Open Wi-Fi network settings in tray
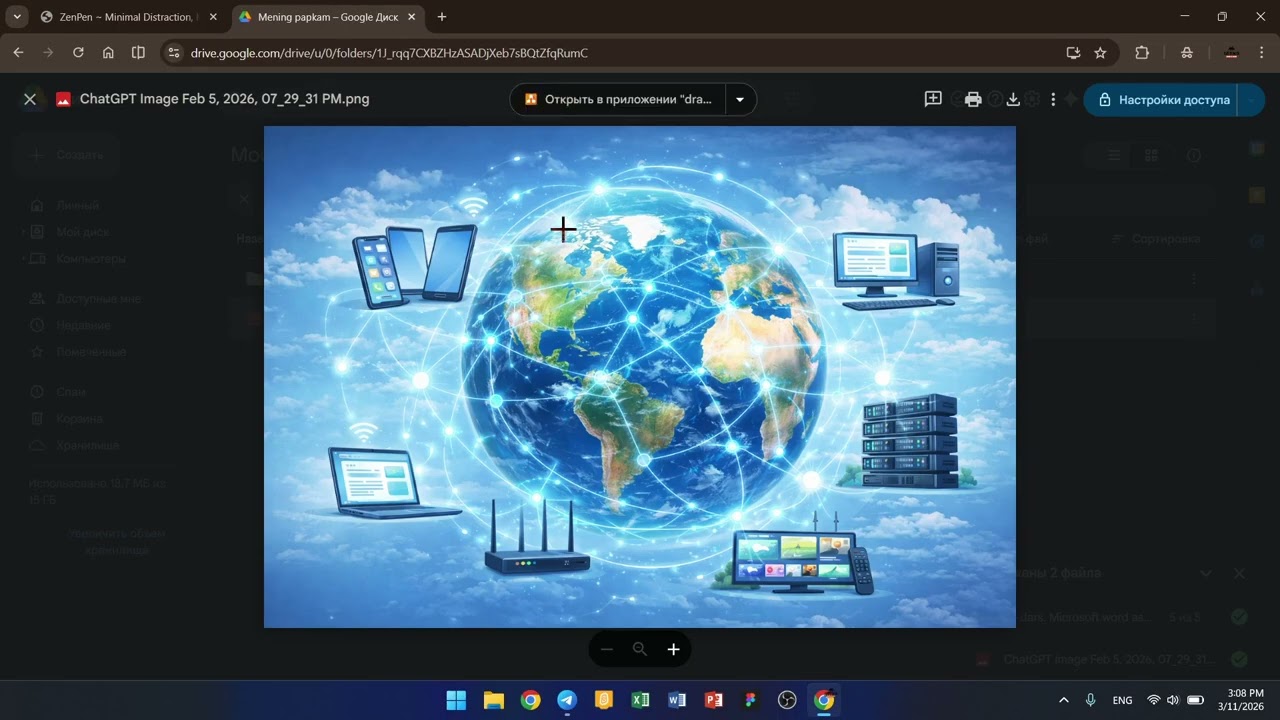This screenshot has height=720, width=1280. [x=1154, y=700]
